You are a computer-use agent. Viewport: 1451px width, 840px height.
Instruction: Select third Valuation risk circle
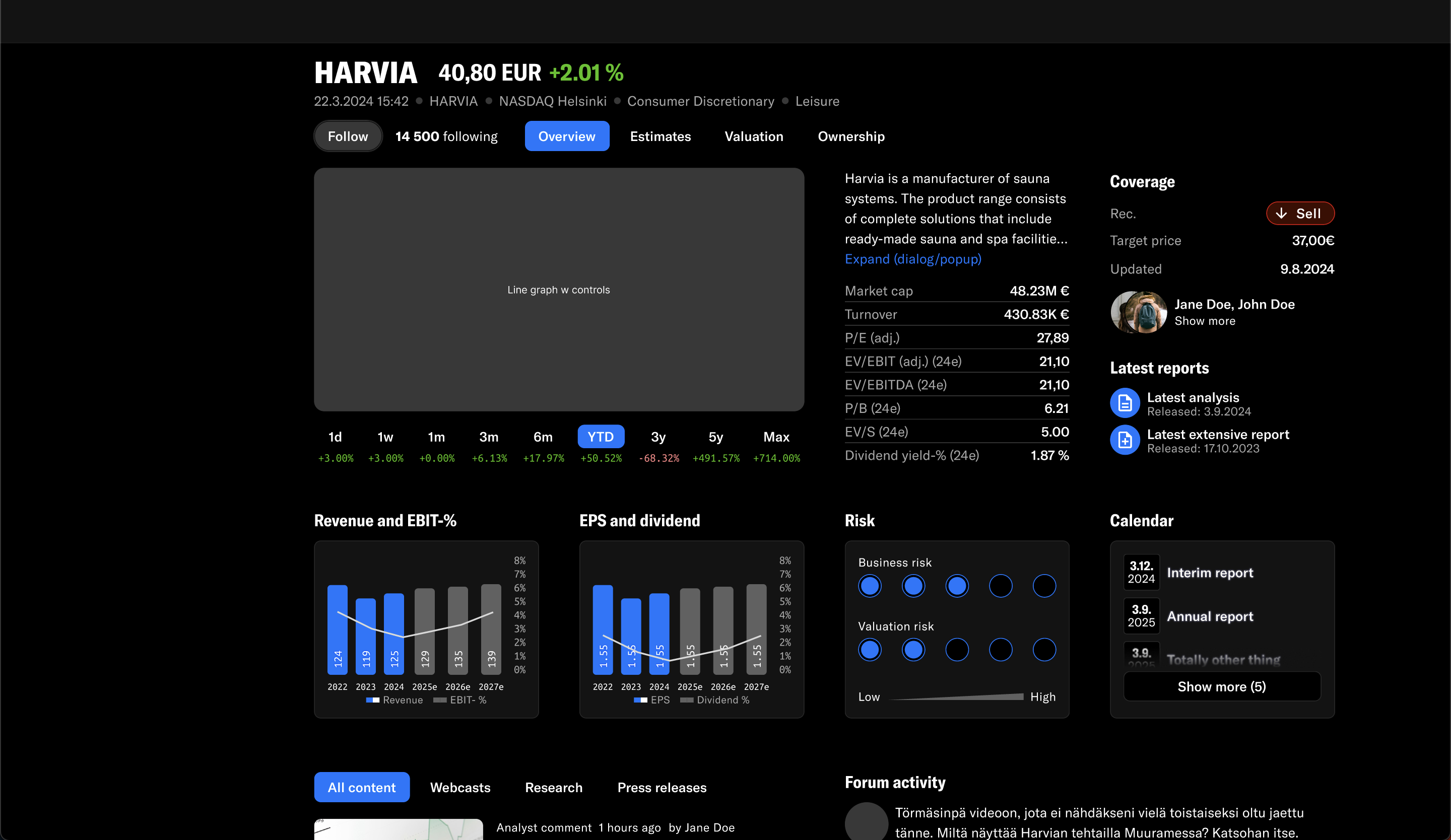click(x=957, y=650)
